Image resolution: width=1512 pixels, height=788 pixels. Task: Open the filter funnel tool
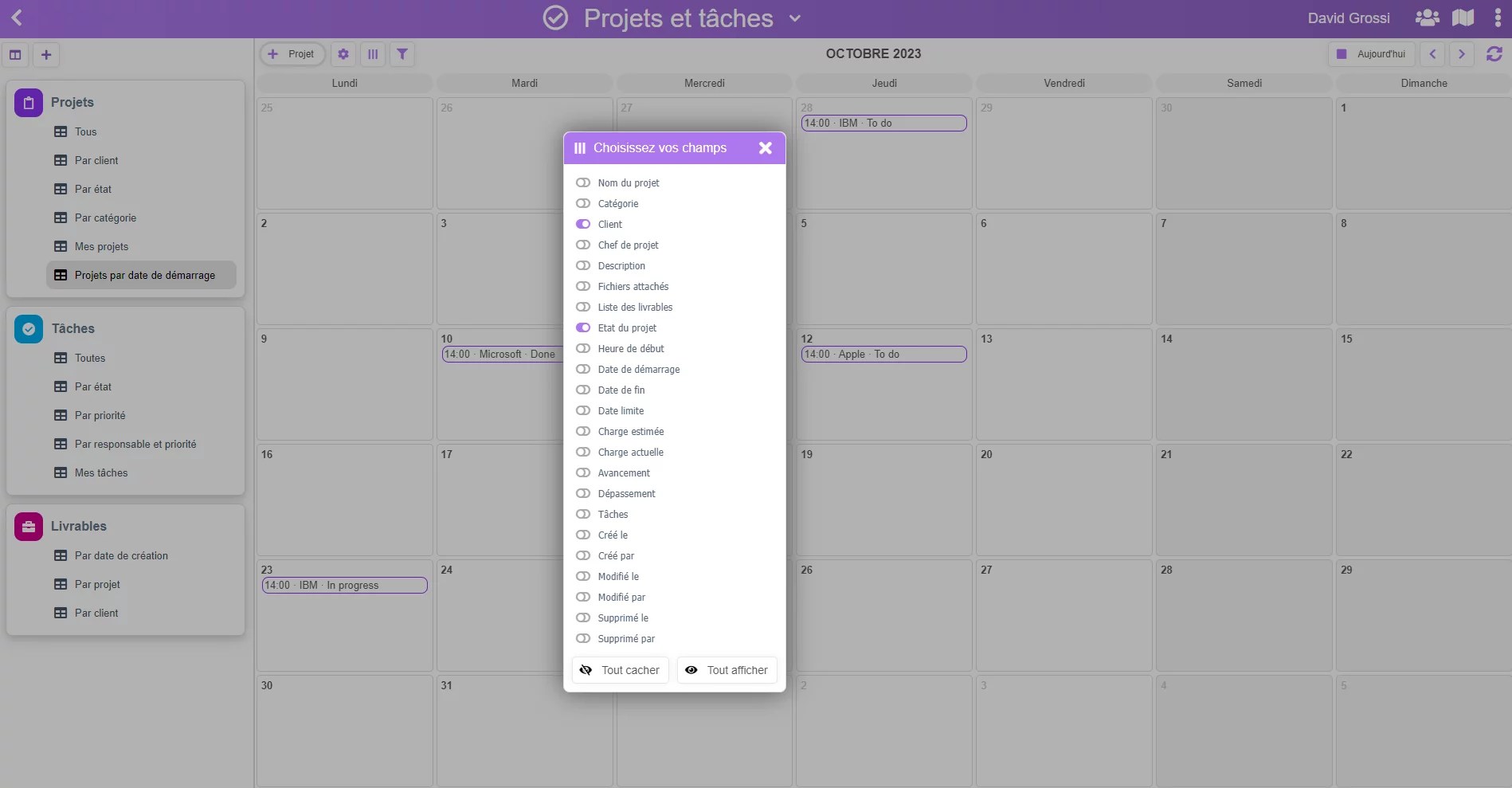[x=402, y=54]
